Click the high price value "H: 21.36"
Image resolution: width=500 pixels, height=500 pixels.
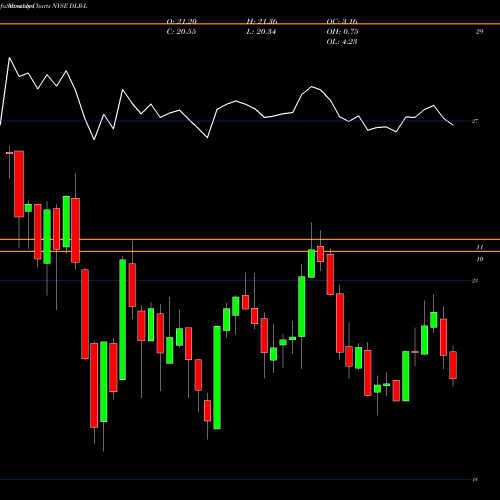pyautogui.click(x=262, y=21)
